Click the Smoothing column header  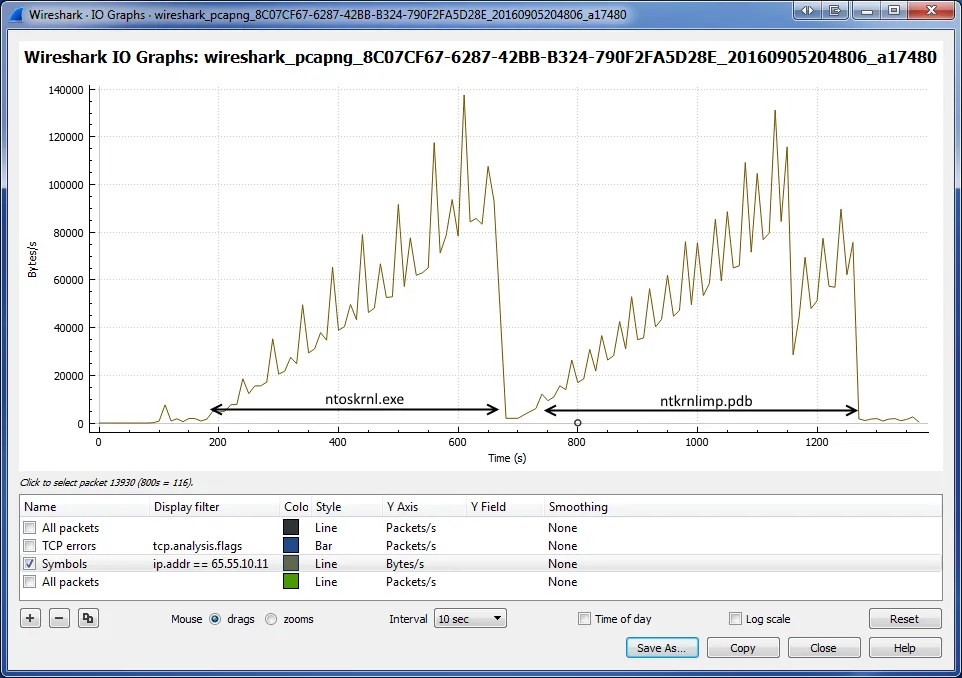[743, 507]
